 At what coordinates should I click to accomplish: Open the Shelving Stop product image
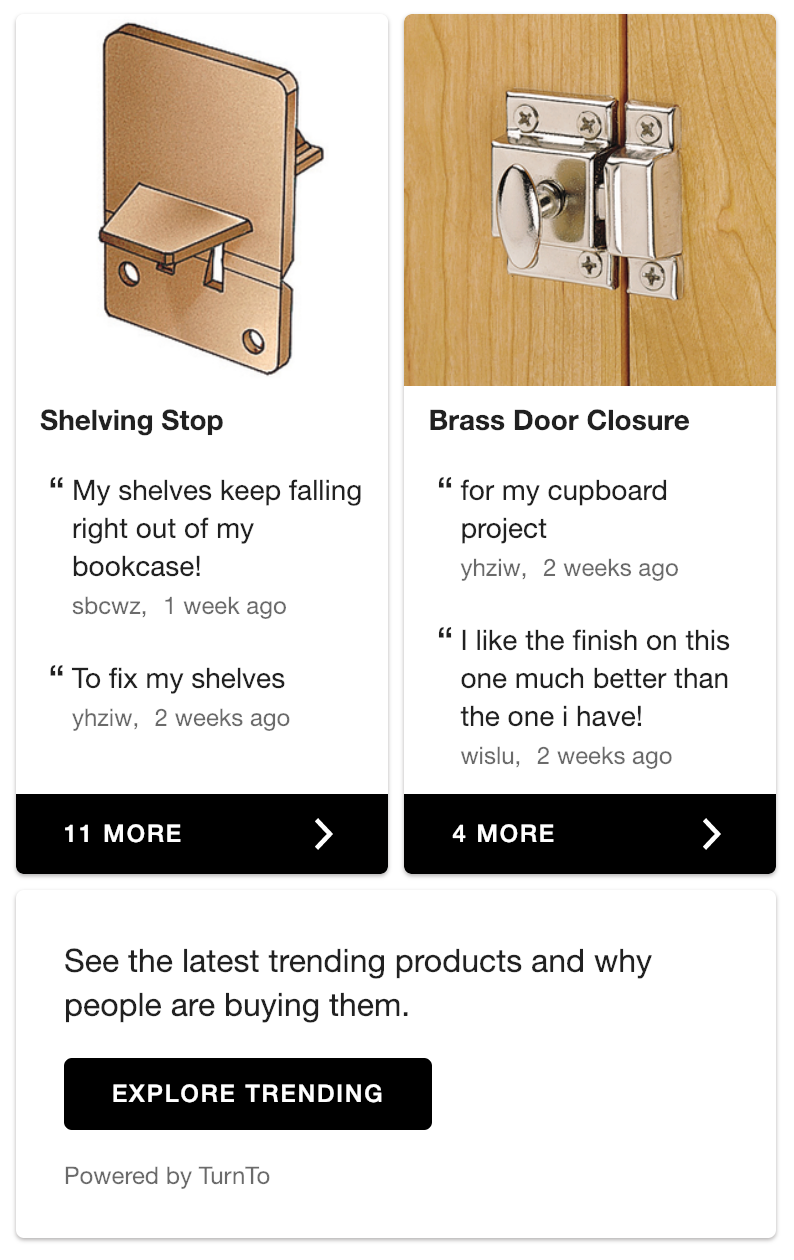(202, 200)
